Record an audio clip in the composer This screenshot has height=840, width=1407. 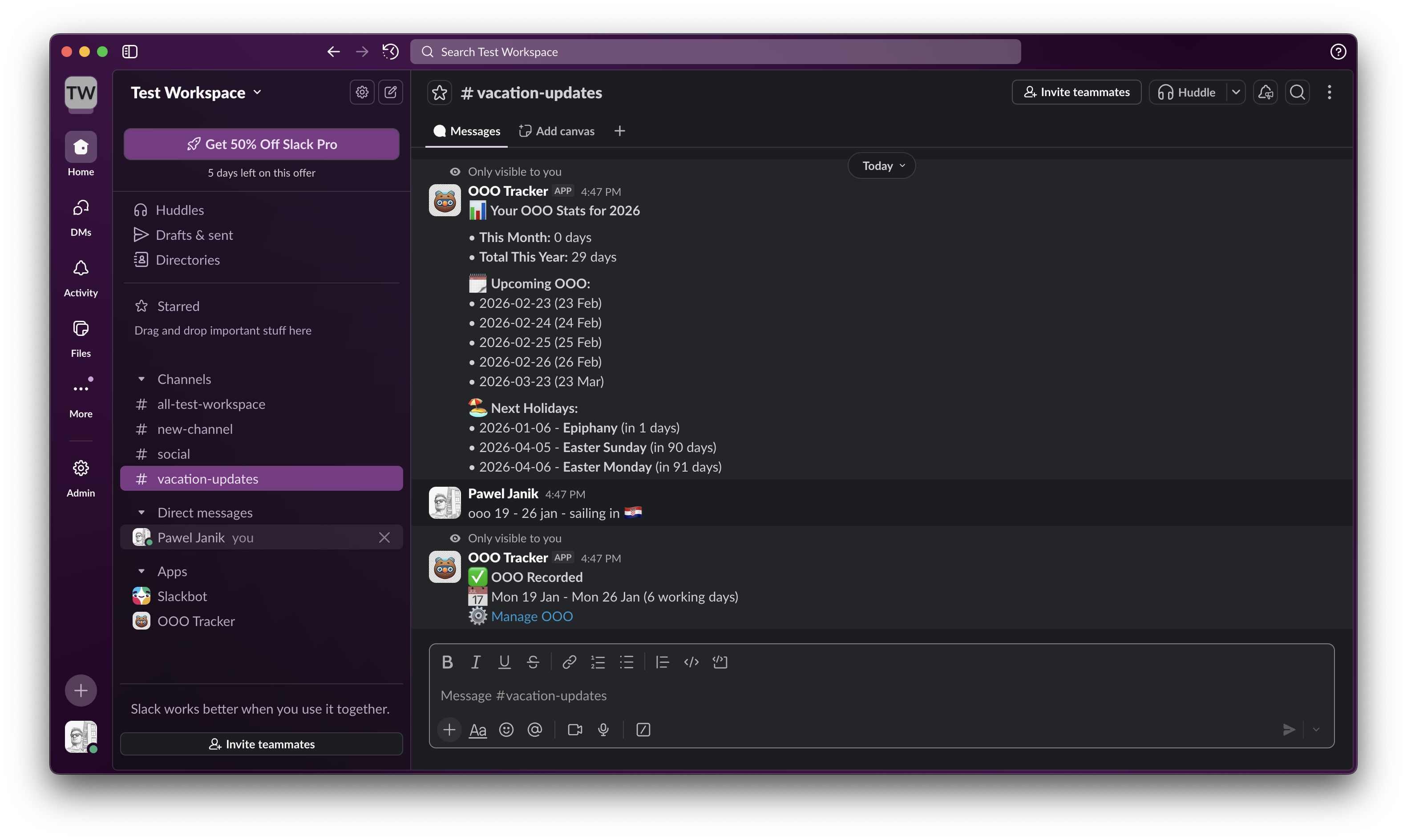tap(603, 730)
